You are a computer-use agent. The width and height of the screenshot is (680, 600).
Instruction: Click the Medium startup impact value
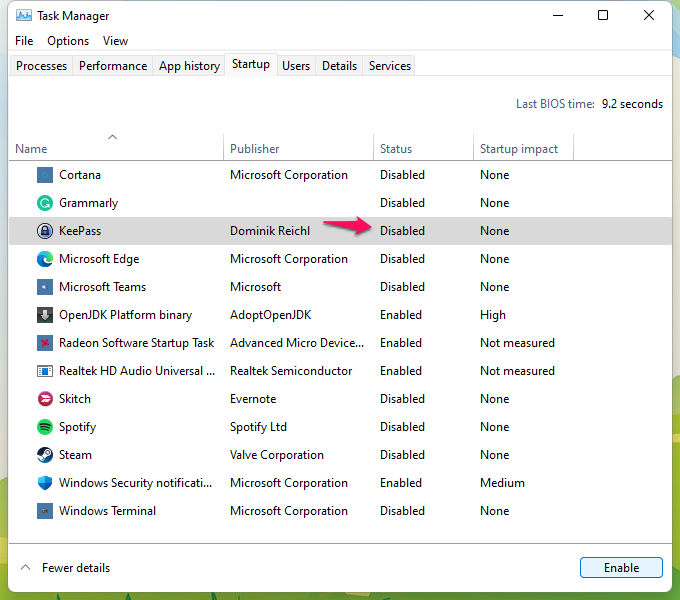pos(502,483)
